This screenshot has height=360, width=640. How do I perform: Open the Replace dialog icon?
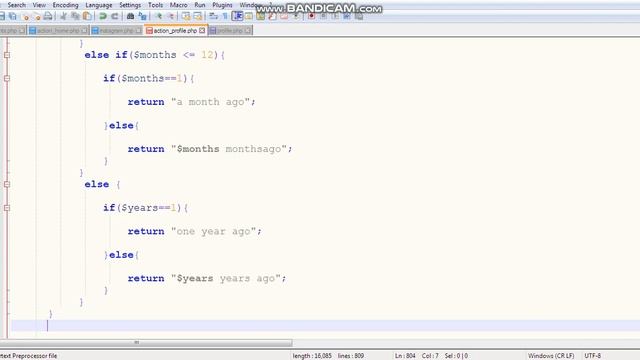(x=142, y=16)
